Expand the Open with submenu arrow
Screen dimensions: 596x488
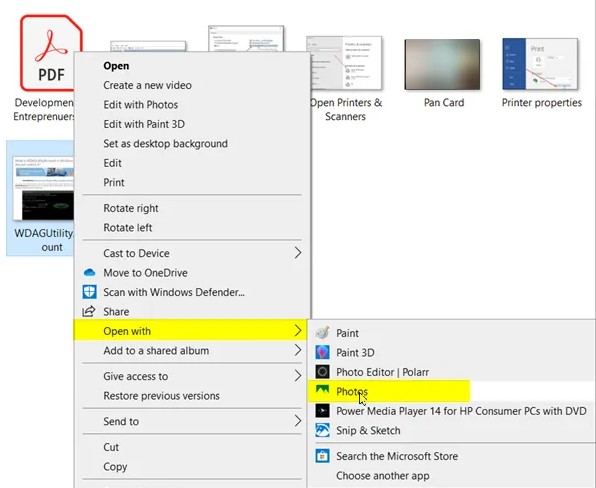(x=298, y=331)
